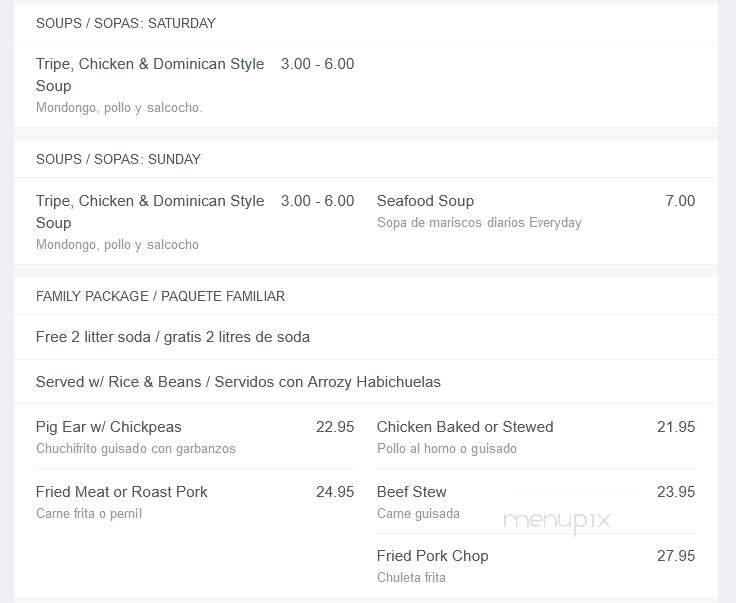The height and width of the screenshot is (603, 736).
Task: Select Pig Ear w/ Chickpeas item
Action: coord(109,427)
